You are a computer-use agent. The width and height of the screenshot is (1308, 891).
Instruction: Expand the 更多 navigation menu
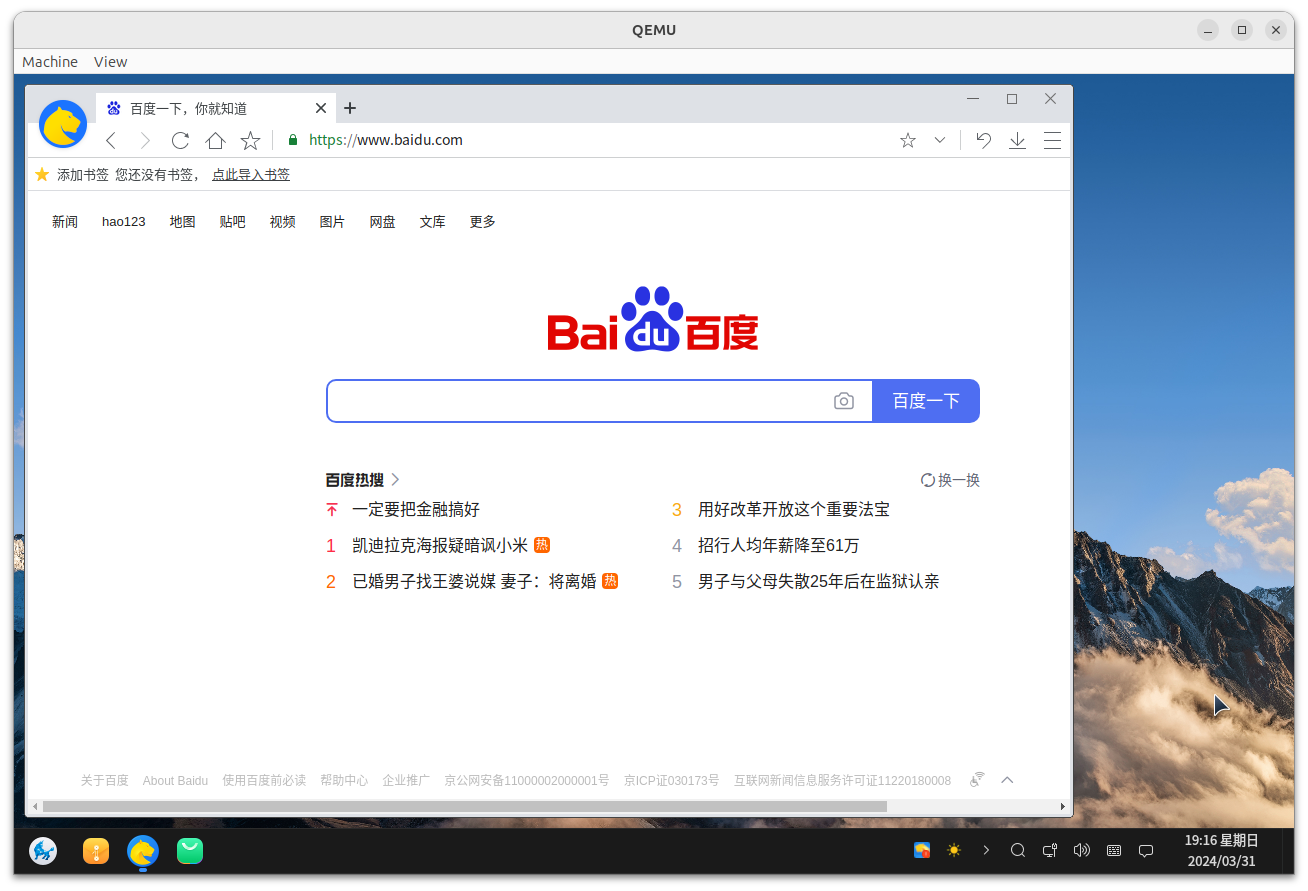pos(483,222)
